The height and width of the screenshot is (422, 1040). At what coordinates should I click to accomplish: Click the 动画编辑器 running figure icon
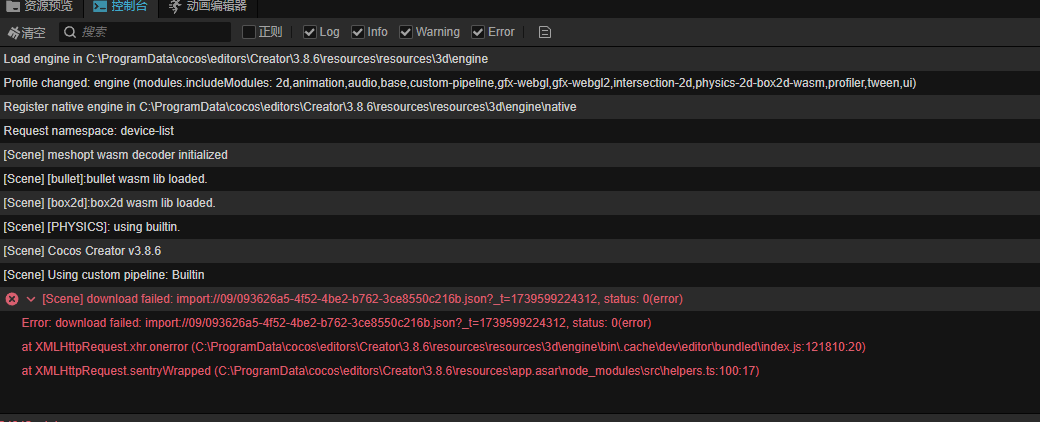pyautogui.click(x=175, y=6)
